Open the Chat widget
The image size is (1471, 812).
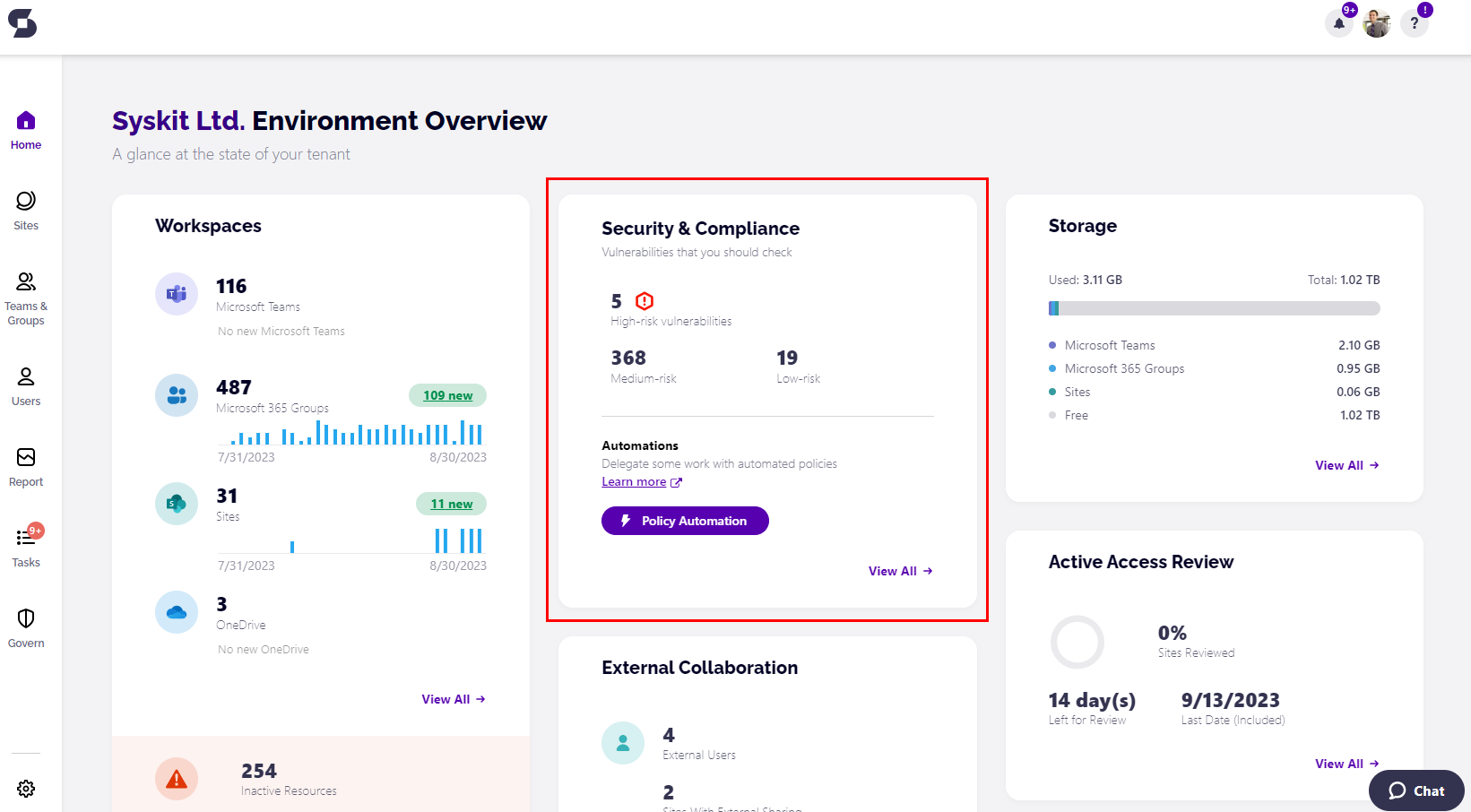[1416, 790]
